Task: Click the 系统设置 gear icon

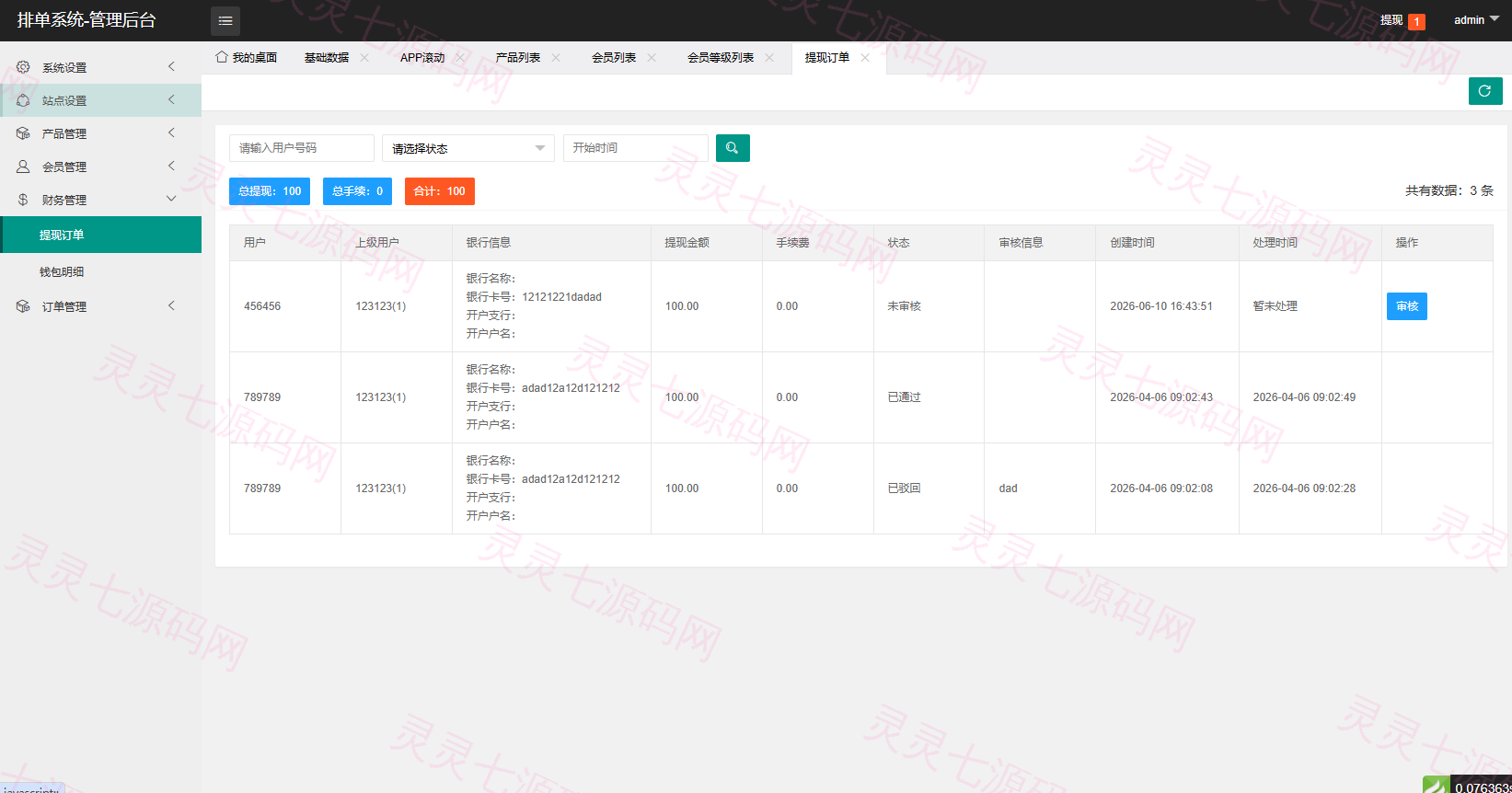Action: tap(23, 67)
